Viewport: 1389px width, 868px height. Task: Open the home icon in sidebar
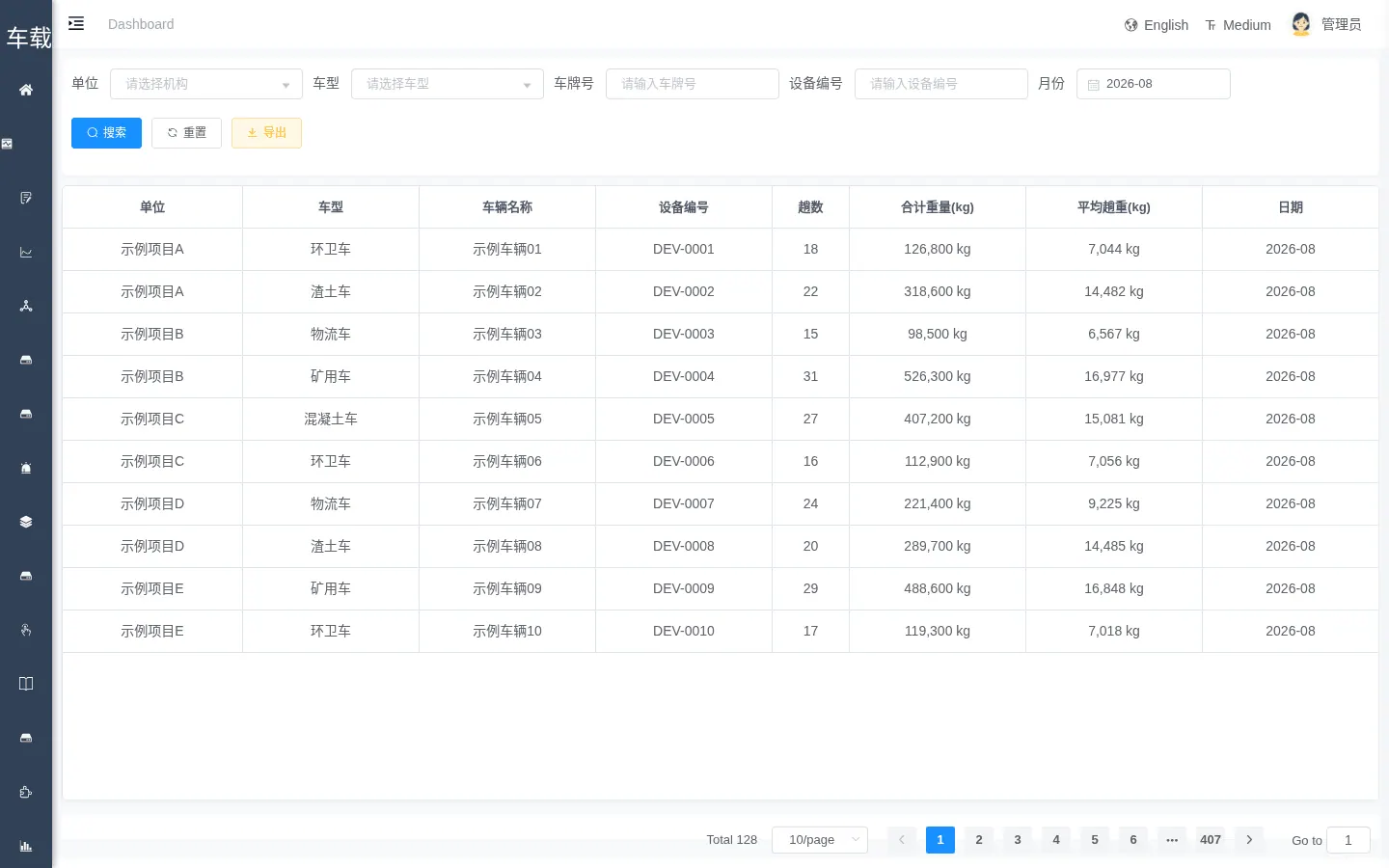26,90
